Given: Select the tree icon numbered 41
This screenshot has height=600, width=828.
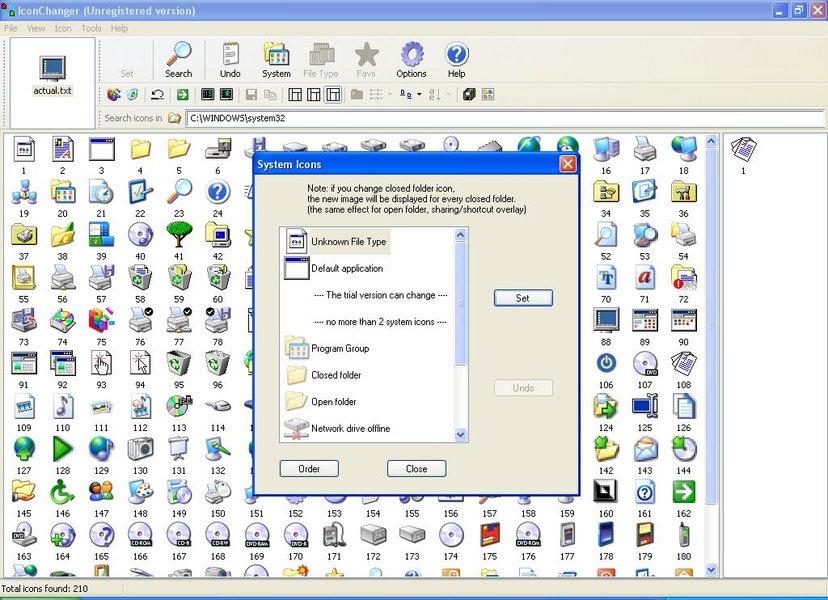Looking at the screenshot, I should pyautogui.click(x=179, y=234).
